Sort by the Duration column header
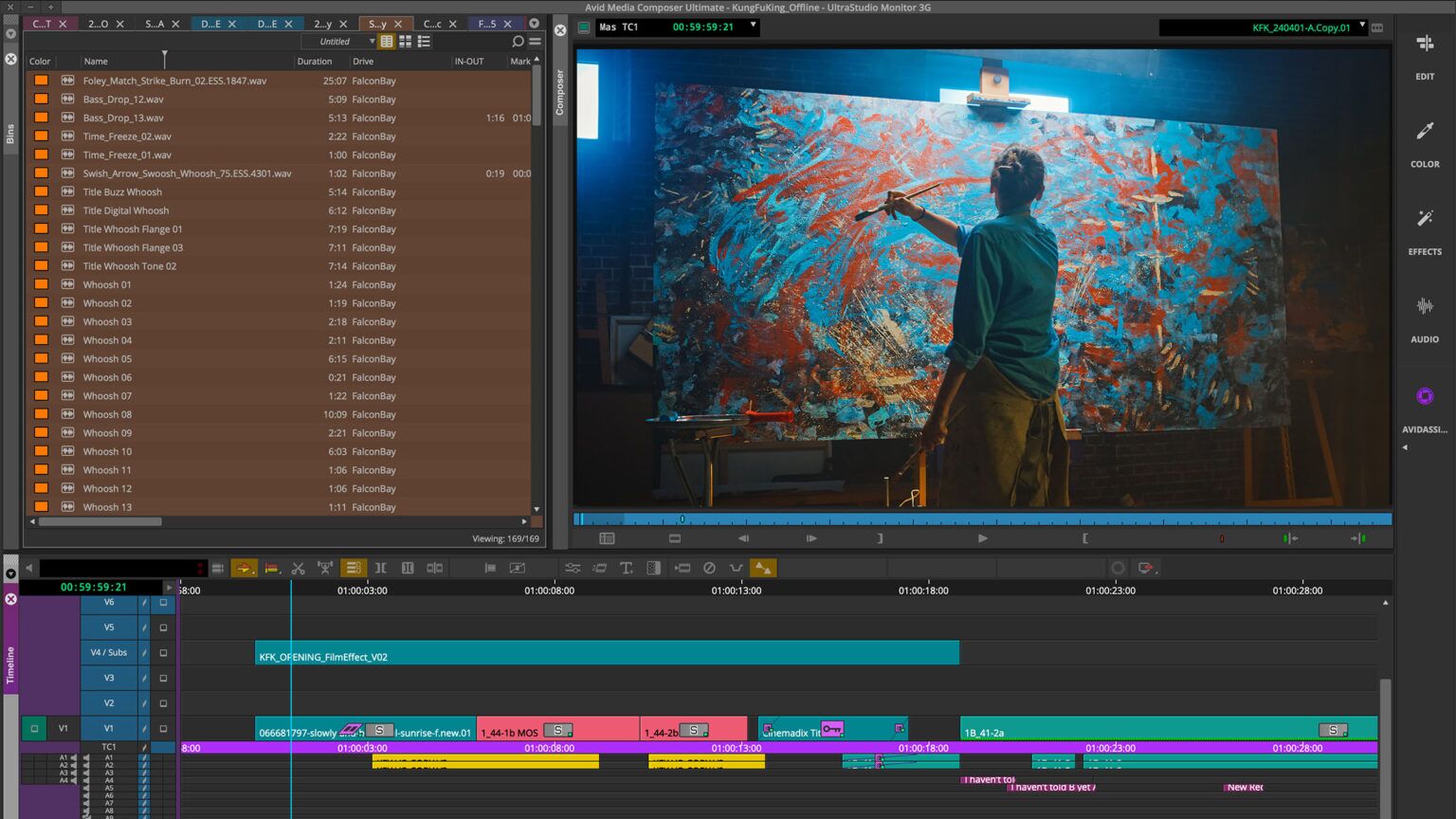The height and width of the screenshot is (819, 1456). point(314,62)
